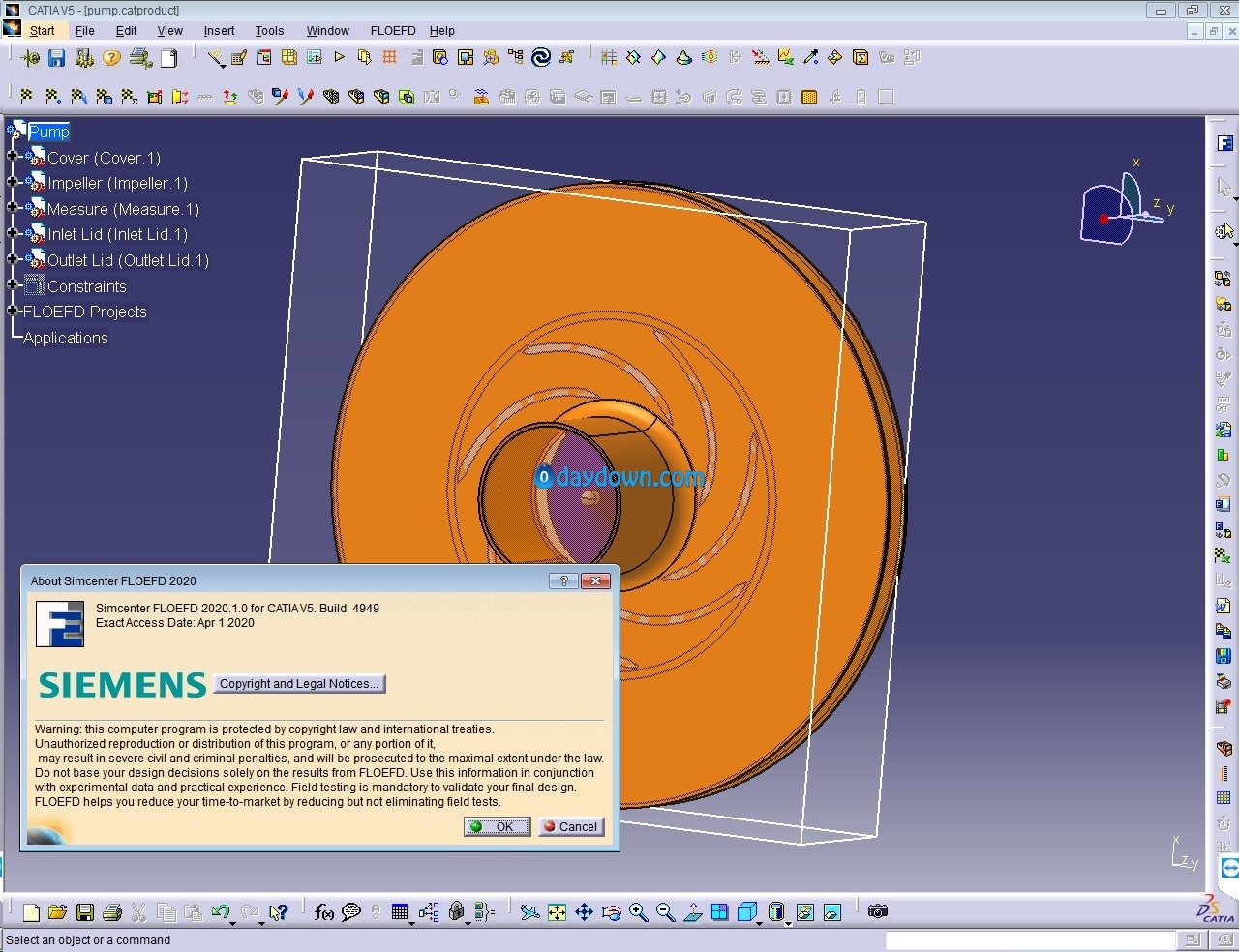
Task: Click the Fit All In view icon
Action: pos(557,911)
